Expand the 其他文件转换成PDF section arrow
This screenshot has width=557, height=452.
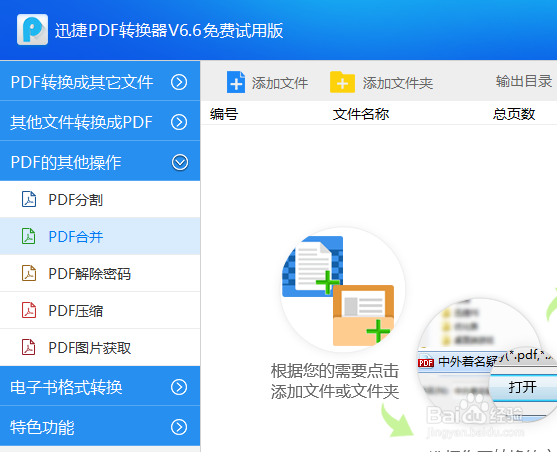(x=179, y=122)
